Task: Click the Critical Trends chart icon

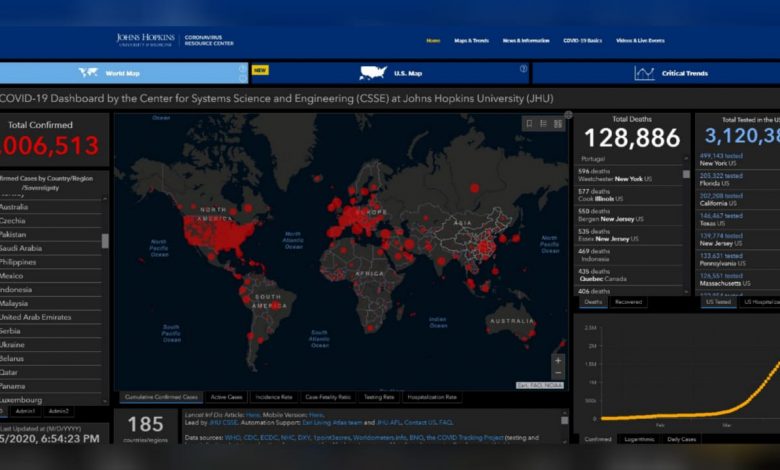Action: coord(645,73)
